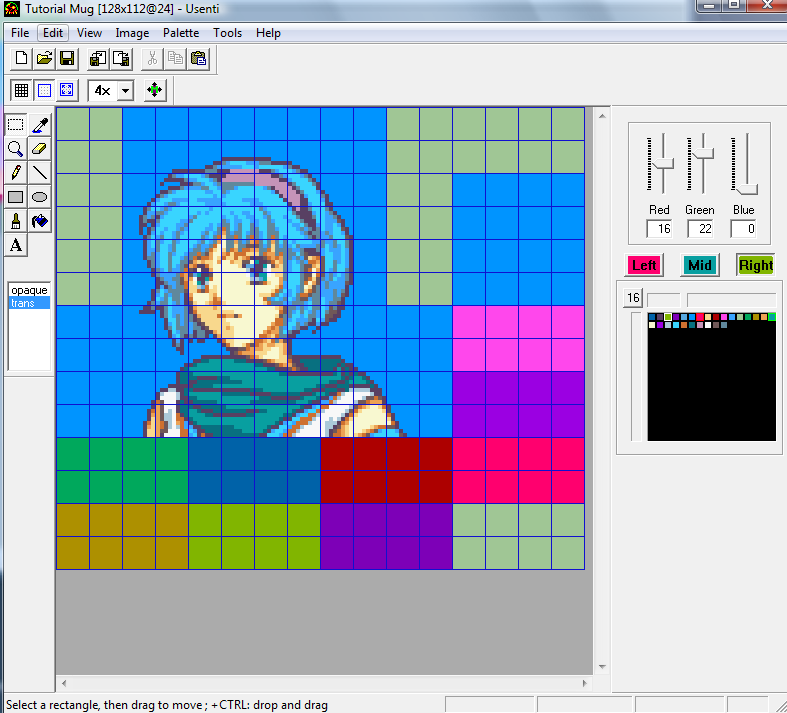Viewport: 787px width, 713px height.
Task: Click the Save As icon
Action: tap(98, 59)
